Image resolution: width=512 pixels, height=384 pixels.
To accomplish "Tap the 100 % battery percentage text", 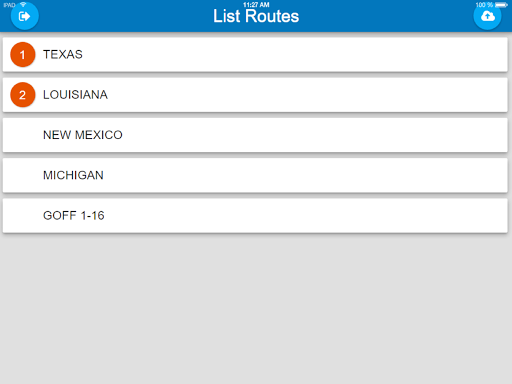I will tap(484, 5).
